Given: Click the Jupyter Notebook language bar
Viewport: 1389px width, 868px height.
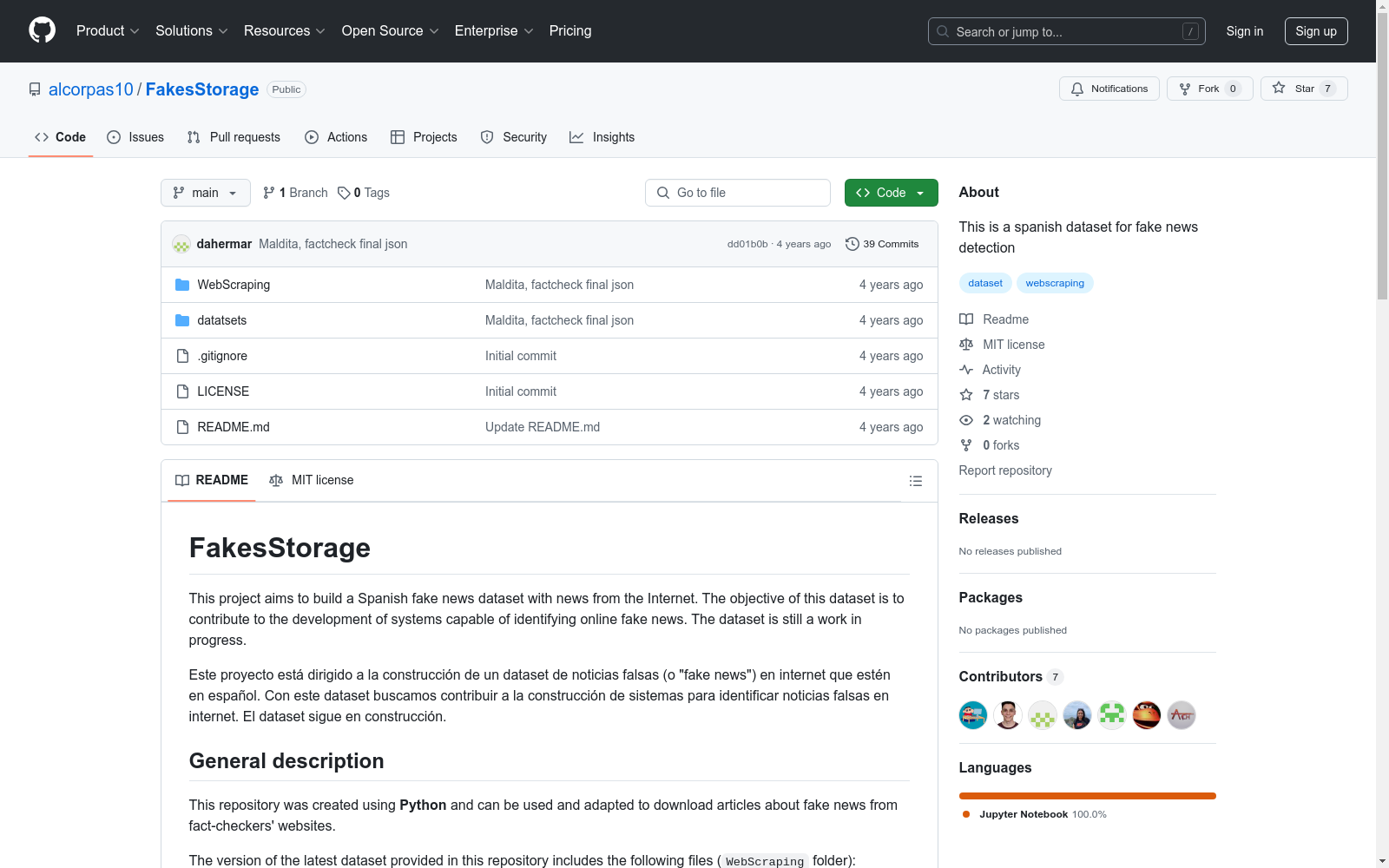Looking at the screenshot, I should pos(1088,796).
